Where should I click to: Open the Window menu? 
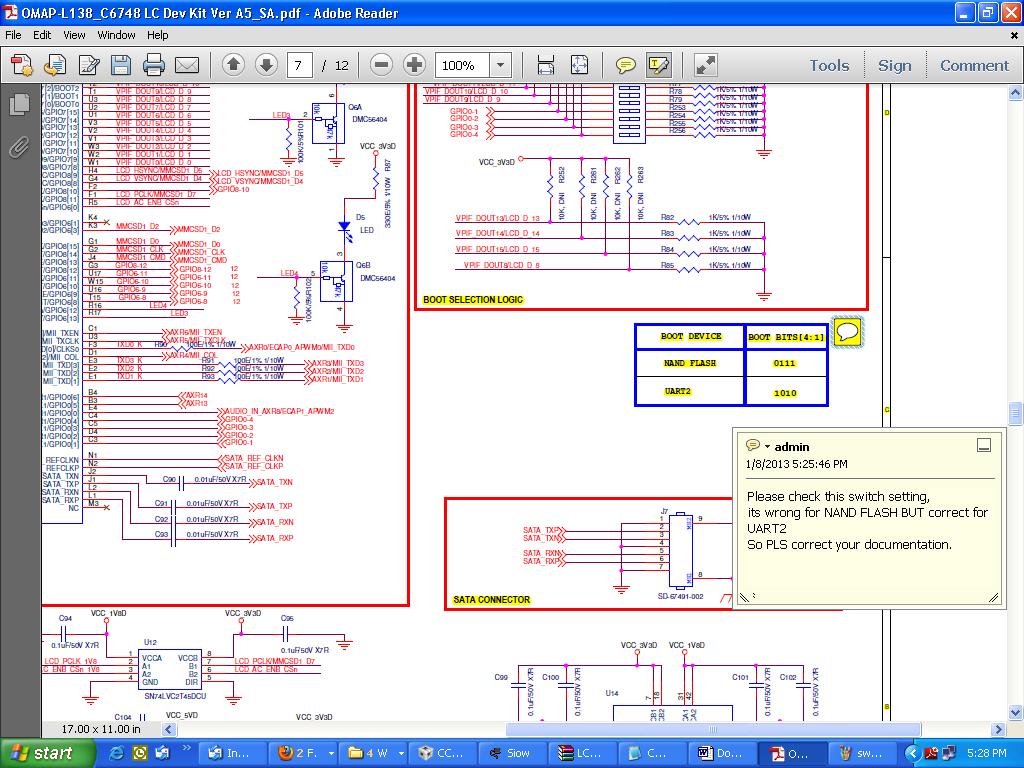[116, 35]
